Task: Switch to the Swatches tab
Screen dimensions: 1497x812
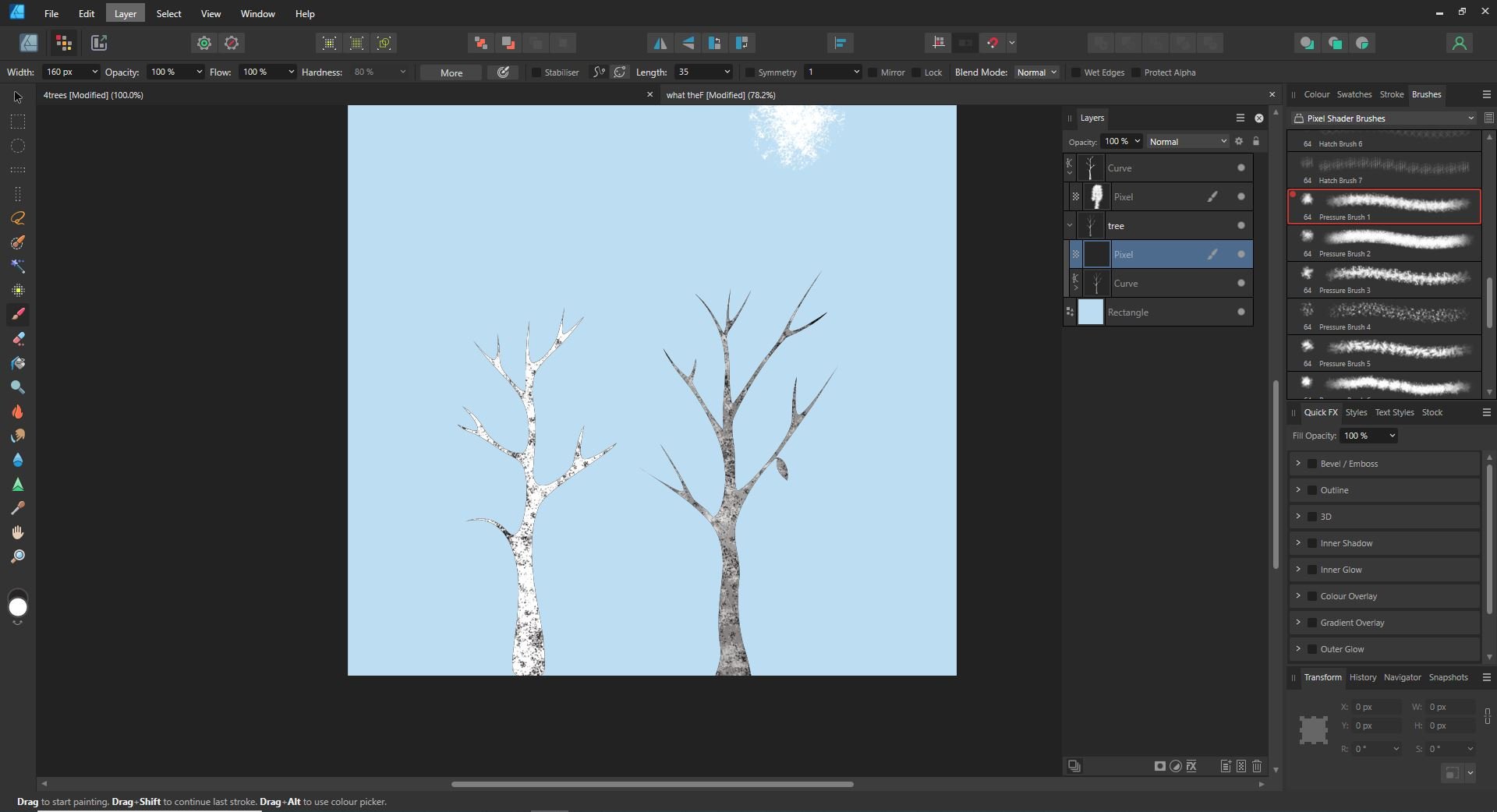Action: (x=1354, y=94)
